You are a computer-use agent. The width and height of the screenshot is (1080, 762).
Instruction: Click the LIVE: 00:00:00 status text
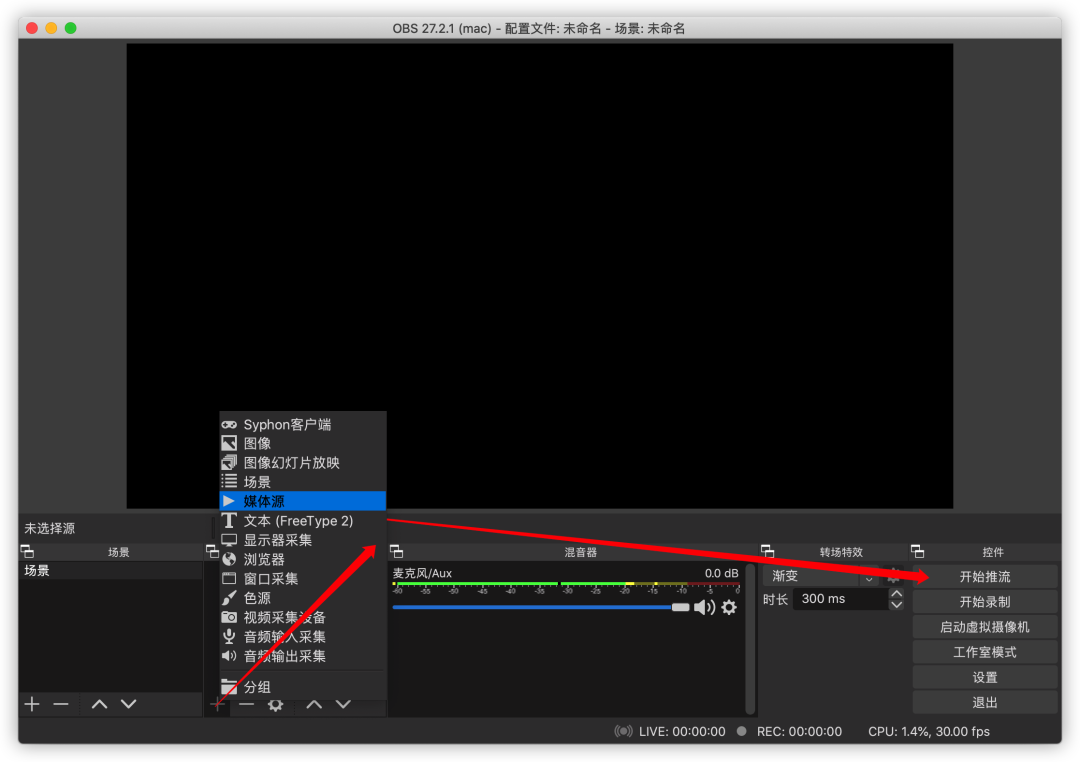(x=682, y=732)
